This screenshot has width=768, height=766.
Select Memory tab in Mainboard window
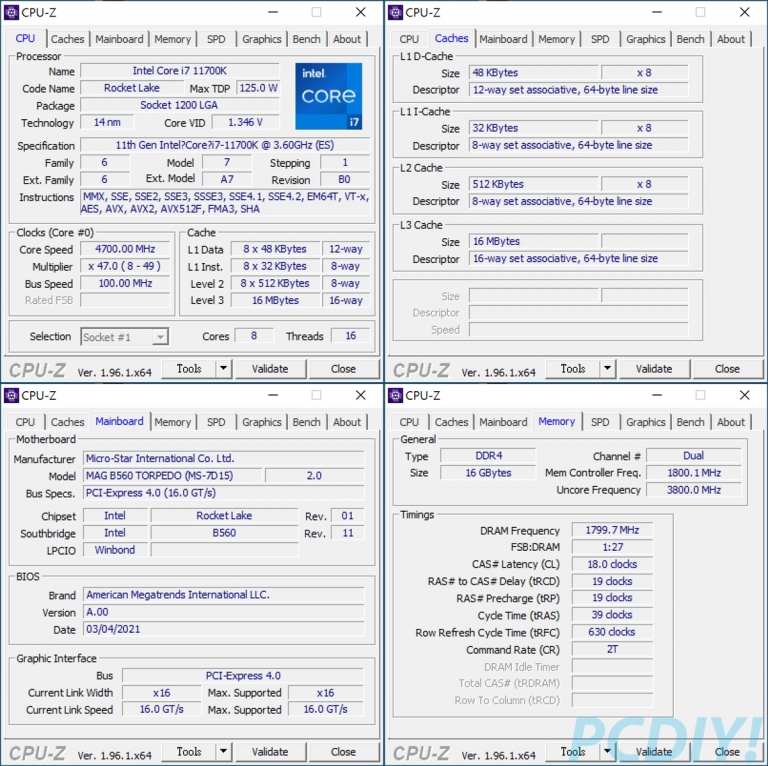(x=172, y=422)
